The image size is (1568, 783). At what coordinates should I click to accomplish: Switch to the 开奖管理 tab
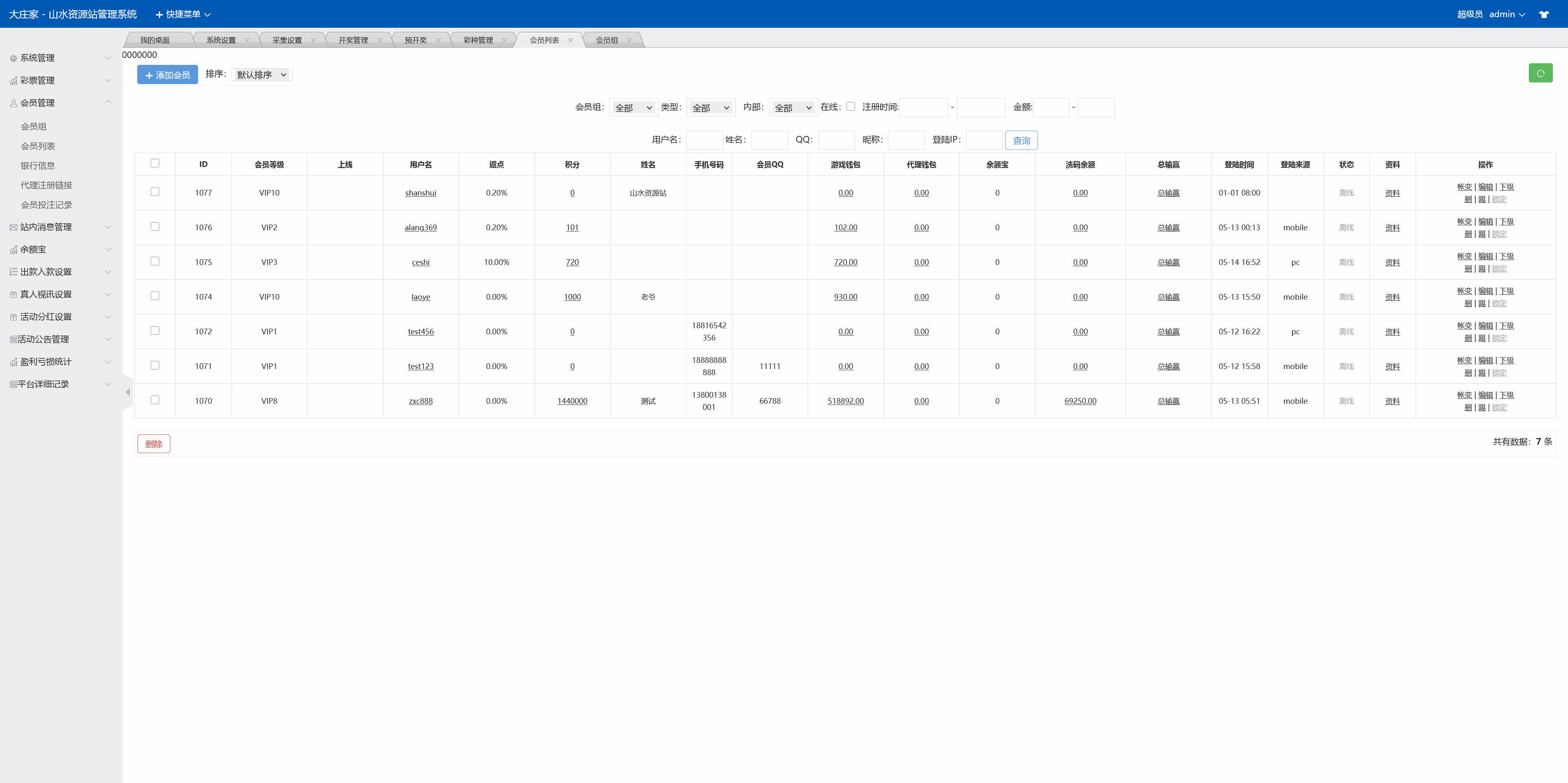click(x=353, y=40)
